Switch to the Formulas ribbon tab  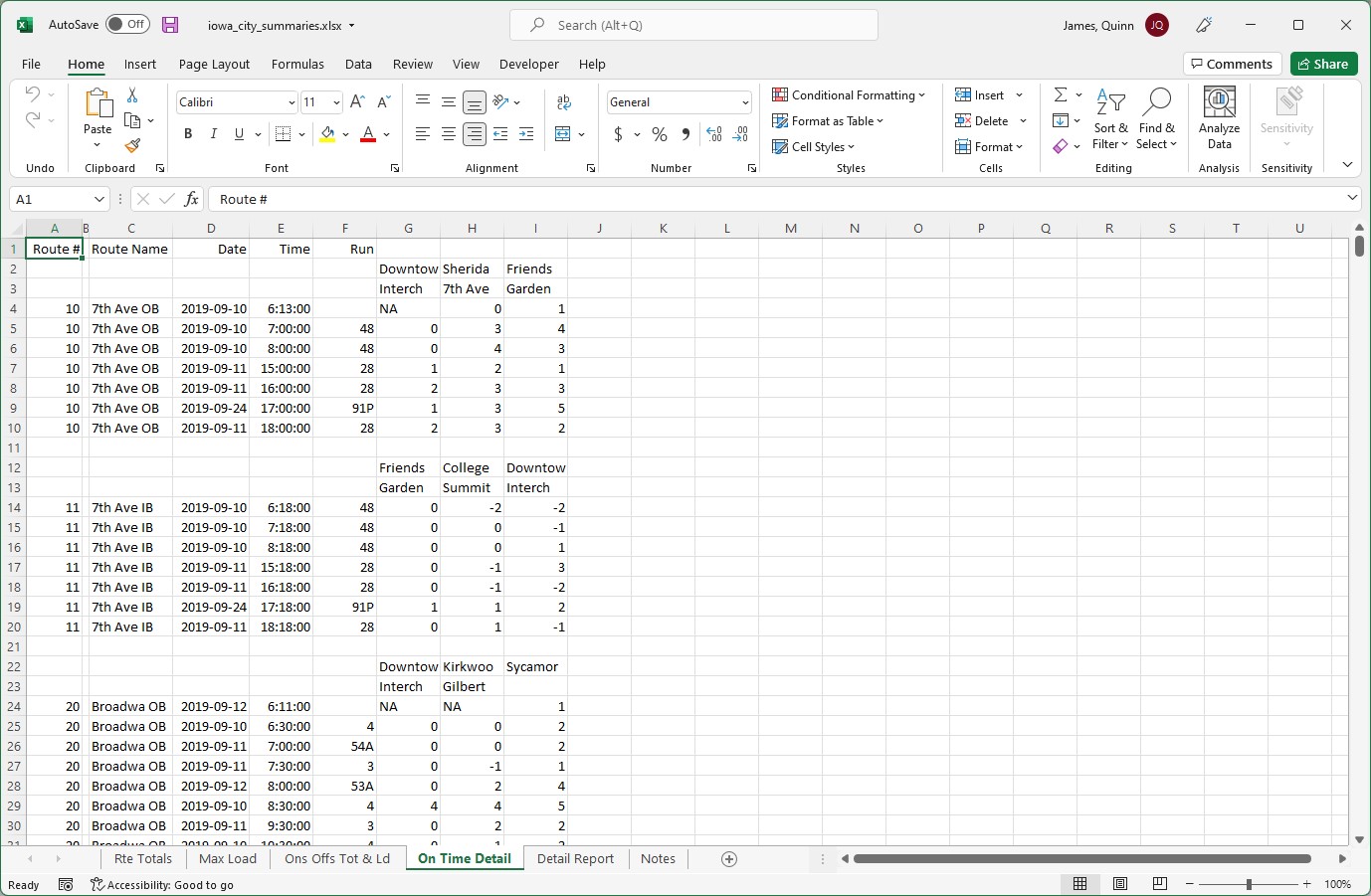pos(297,64)
